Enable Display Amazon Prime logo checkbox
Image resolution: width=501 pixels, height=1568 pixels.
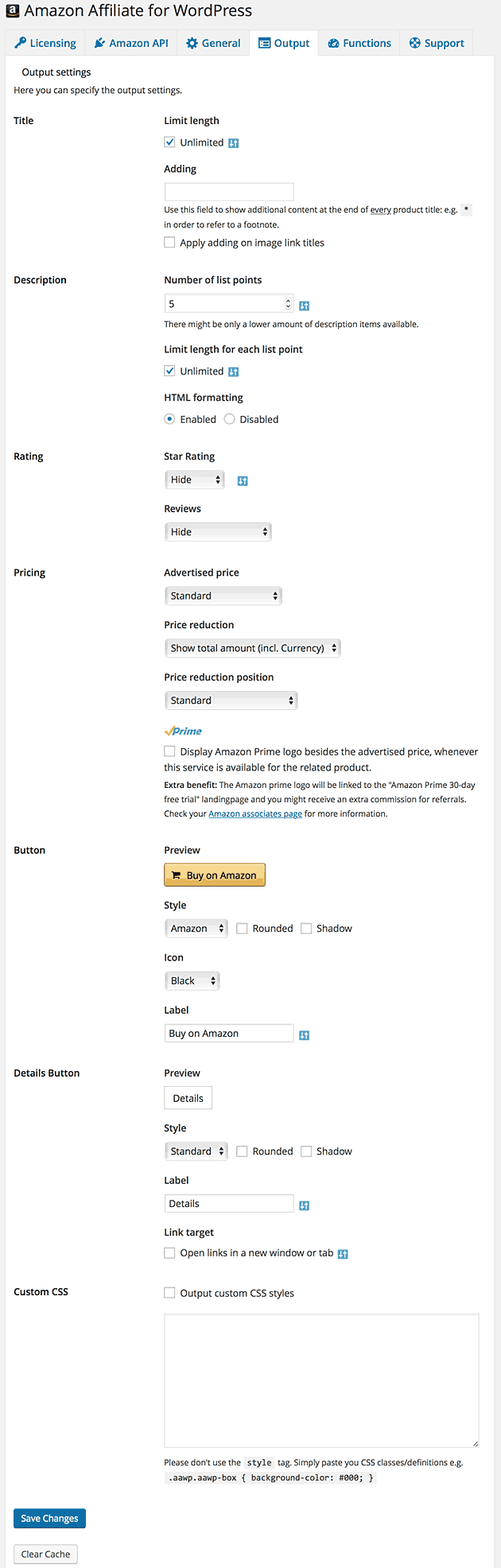(169, 751)
